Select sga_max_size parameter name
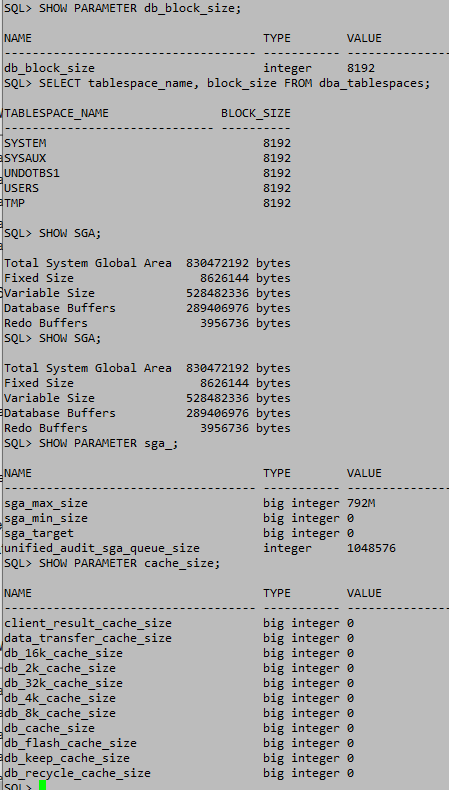 (46, 503)
